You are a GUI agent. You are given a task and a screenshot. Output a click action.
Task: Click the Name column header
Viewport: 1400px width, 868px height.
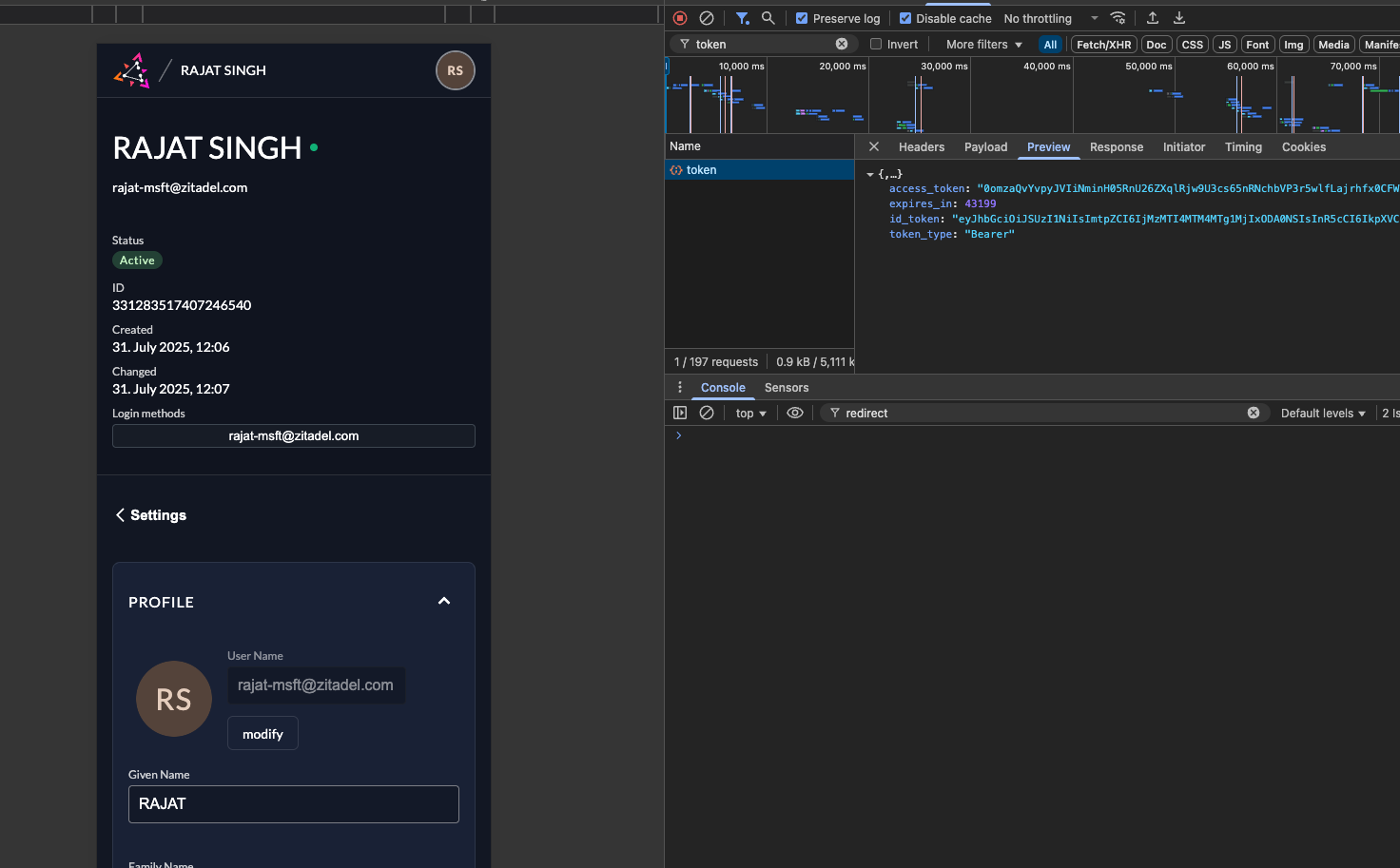759,145
